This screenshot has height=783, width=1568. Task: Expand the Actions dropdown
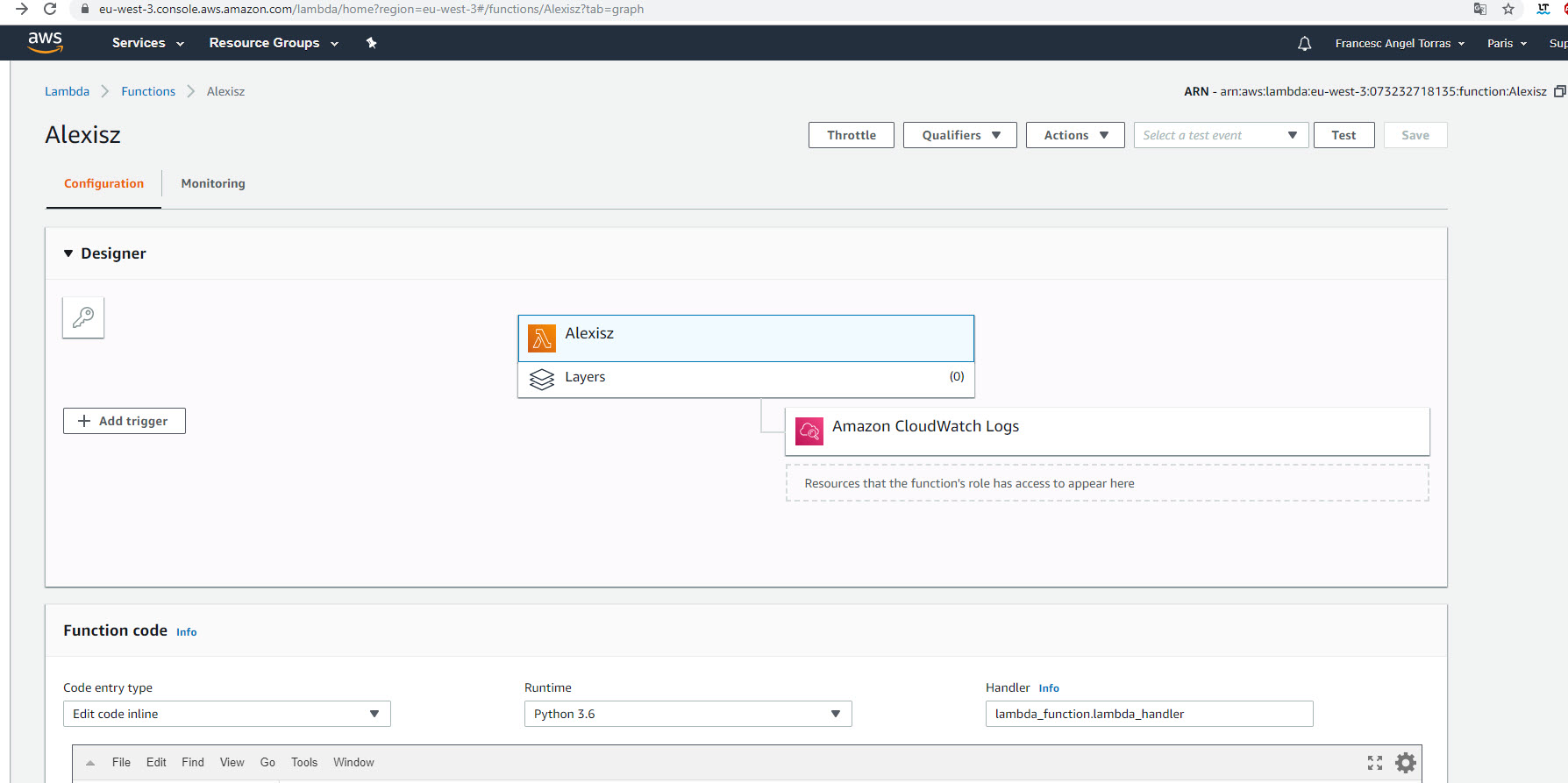[1075, 135]
